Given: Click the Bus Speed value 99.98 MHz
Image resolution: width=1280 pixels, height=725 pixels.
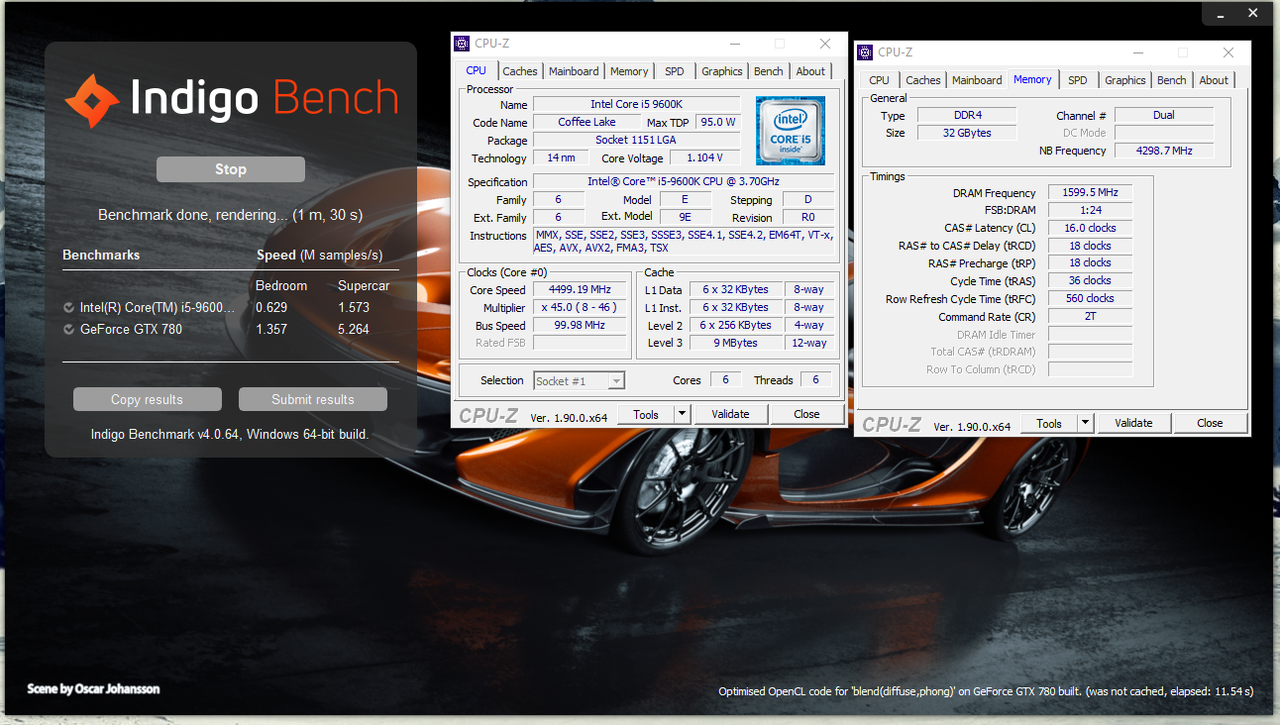Looking at the screenshot, I should (x=579, y=325).
